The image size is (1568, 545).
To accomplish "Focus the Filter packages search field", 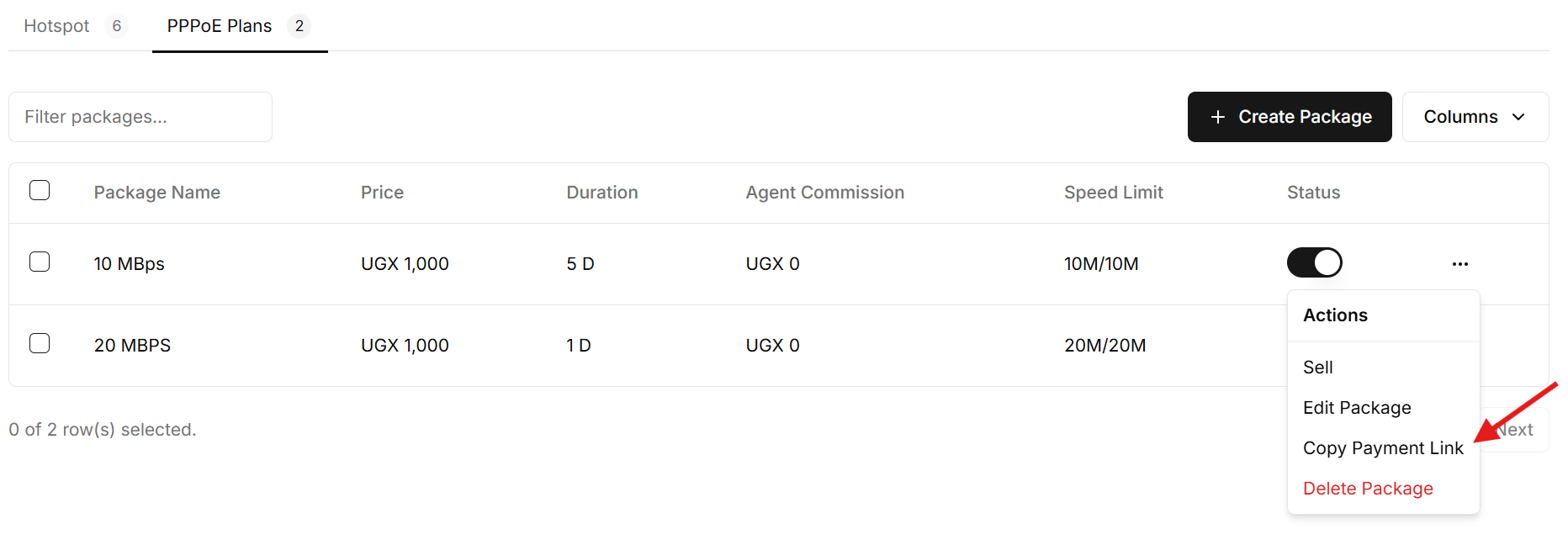I will pos(140,117).
